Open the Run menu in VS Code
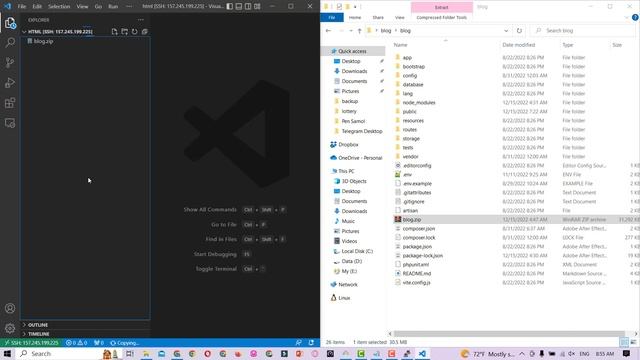The height and width of the screenshot is (360, 640). [x=113, y=7]
